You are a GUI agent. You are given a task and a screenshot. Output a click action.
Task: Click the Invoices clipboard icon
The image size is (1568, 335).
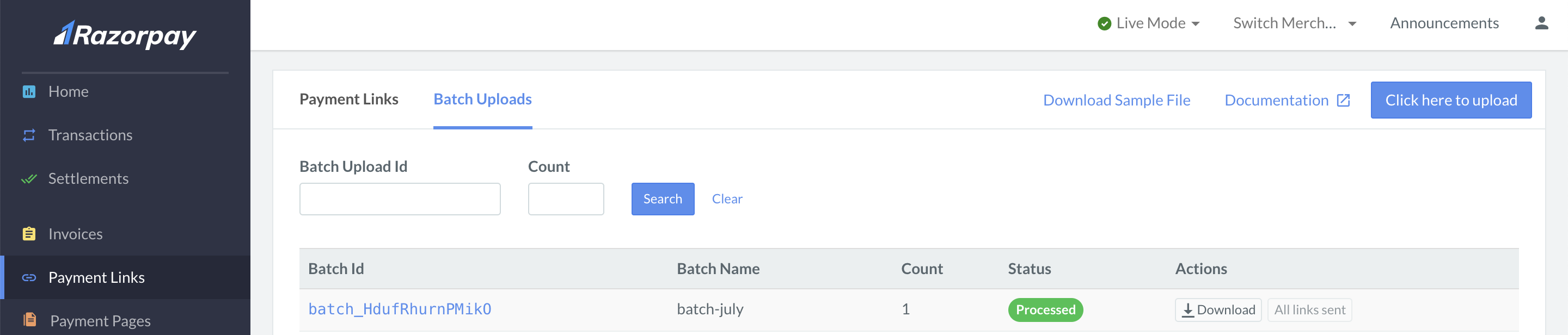tap(29, 234)
